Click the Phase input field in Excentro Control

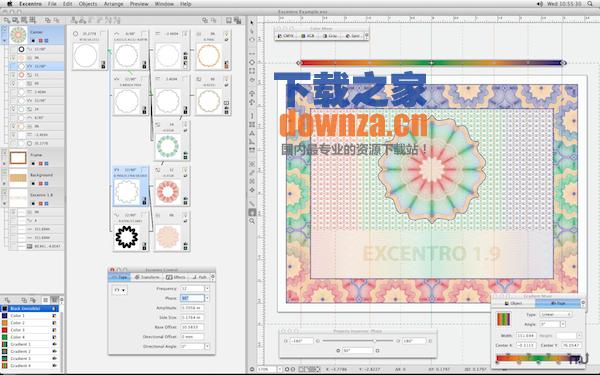pyautogui.click(x=192, y=298)
